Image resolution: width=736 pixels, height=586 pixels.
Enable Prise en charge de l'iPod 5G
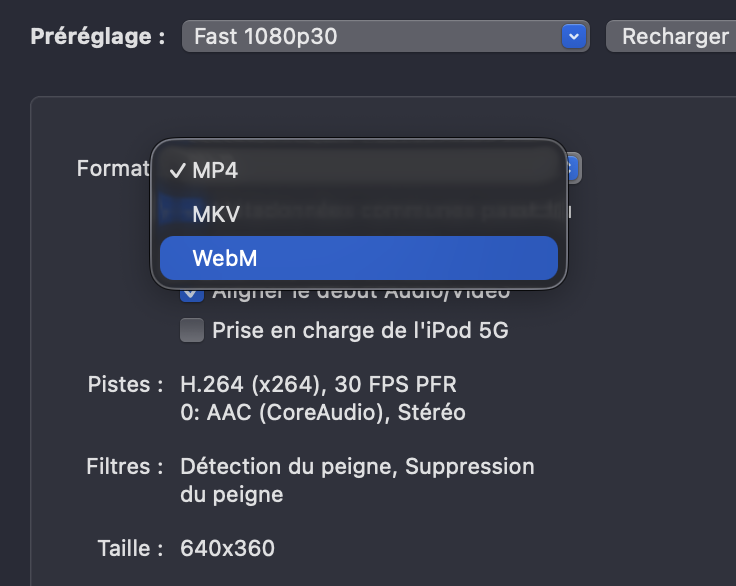(x=191, y=331)
